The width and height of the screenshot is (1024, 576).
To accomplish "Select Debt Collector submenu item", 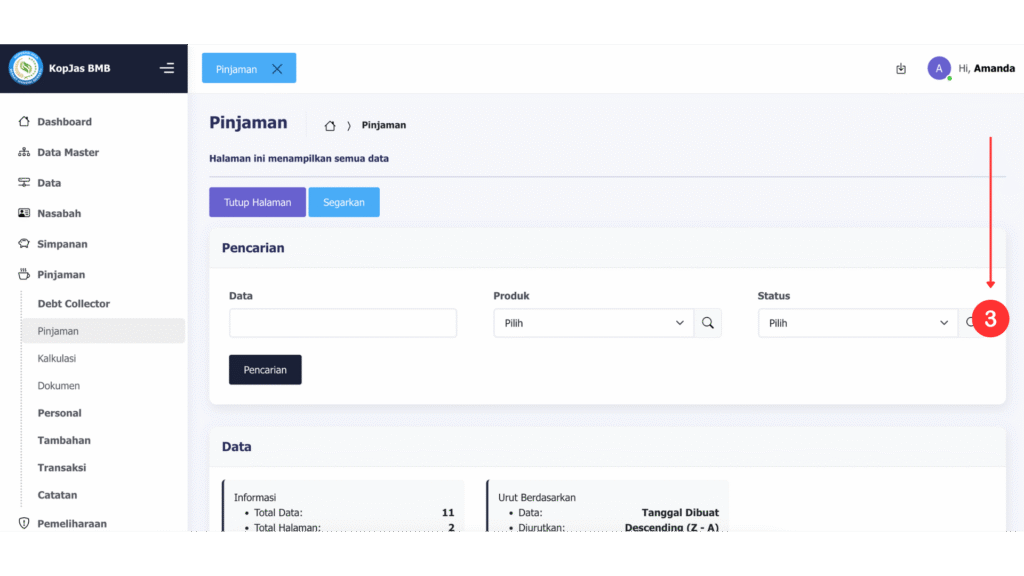I will [x=74, y=304].
